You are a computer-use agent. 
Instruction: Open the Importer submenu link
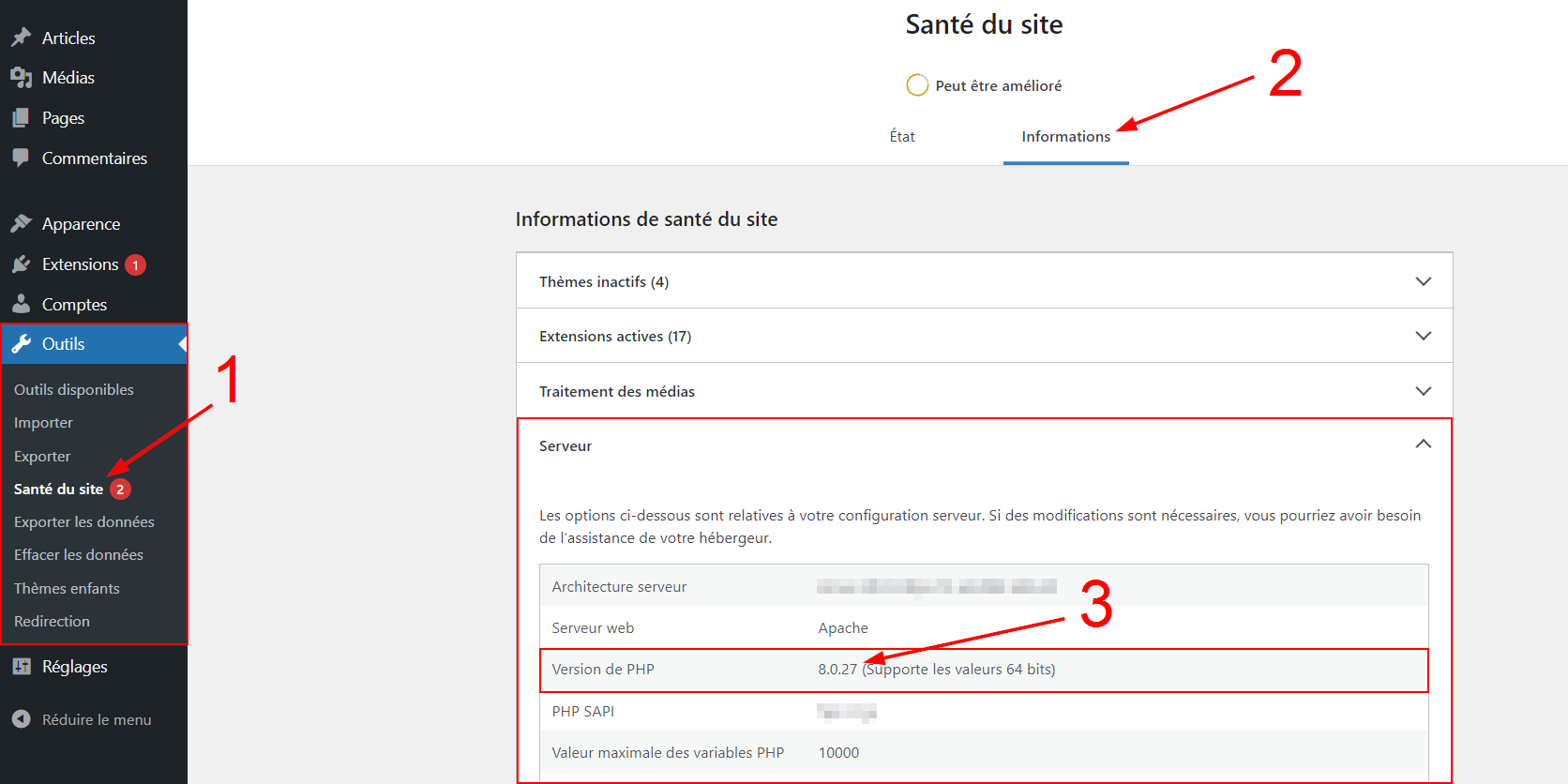(43, 423)
